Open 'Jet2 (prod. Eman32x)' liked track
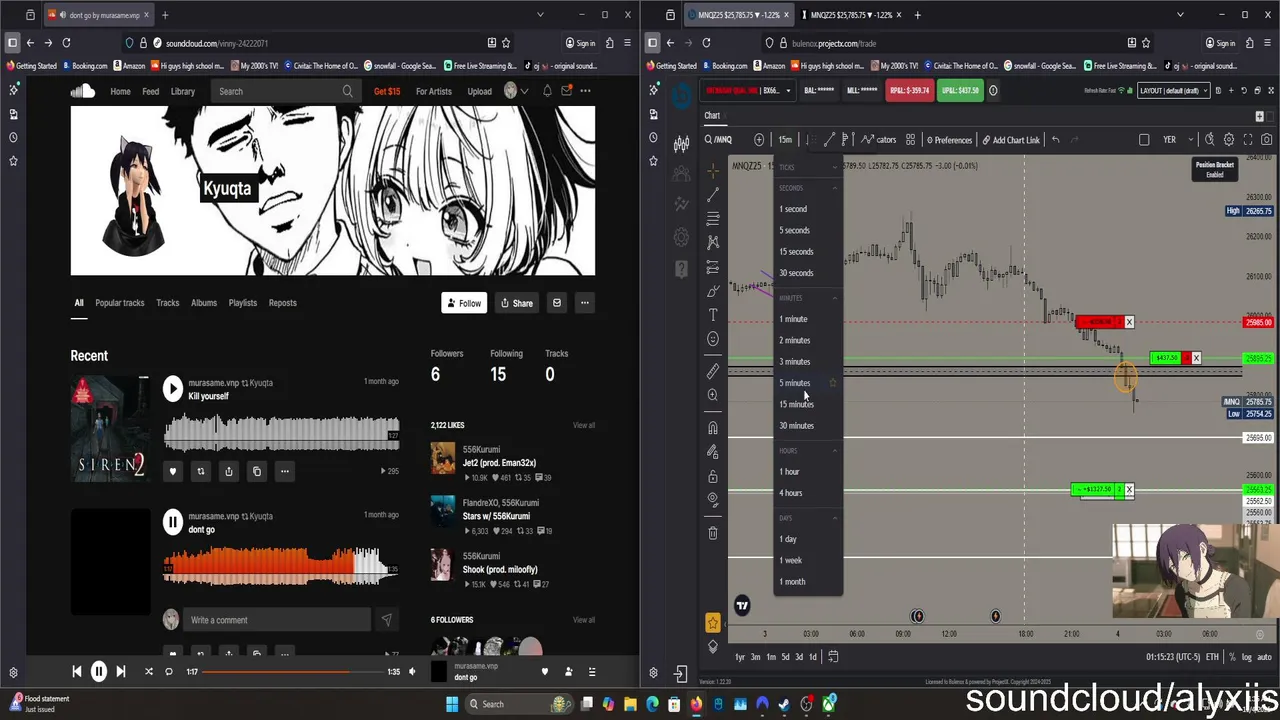 499,463
